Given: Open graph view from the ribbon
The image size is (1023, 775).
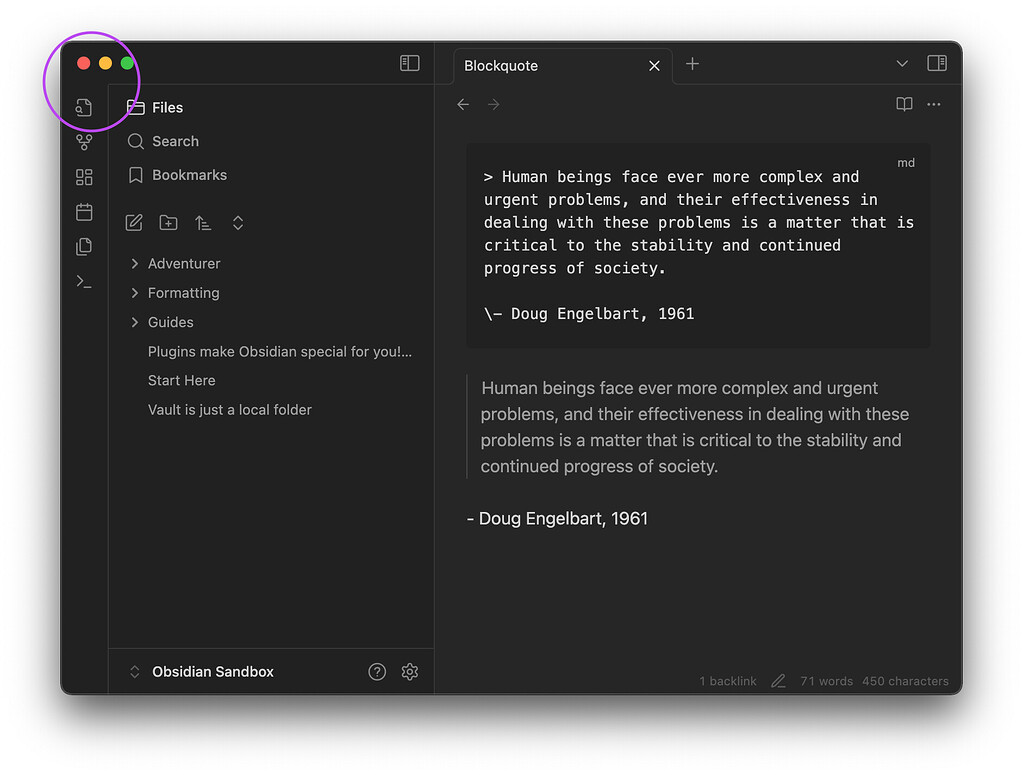Looking at the screenshot, I should click(84, 141).
